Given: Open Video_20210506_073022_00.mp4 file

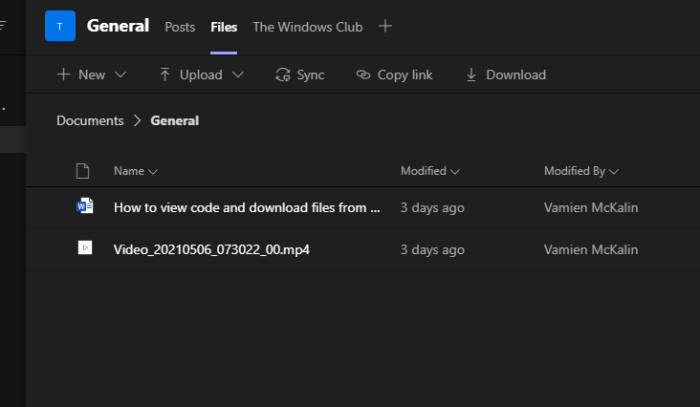Looking at the screenshot, I should [x=212, y=248].
